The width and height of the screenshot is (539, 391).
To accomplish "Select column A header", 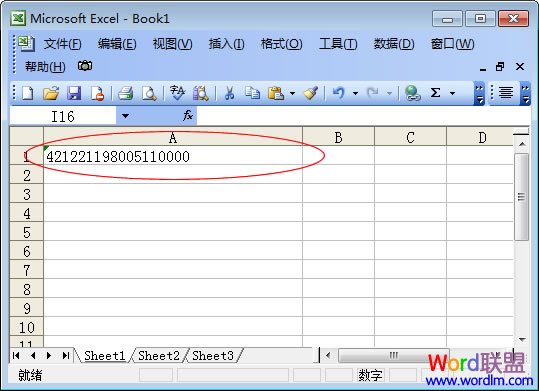I will pyautogui.click(x=173, y=138).
